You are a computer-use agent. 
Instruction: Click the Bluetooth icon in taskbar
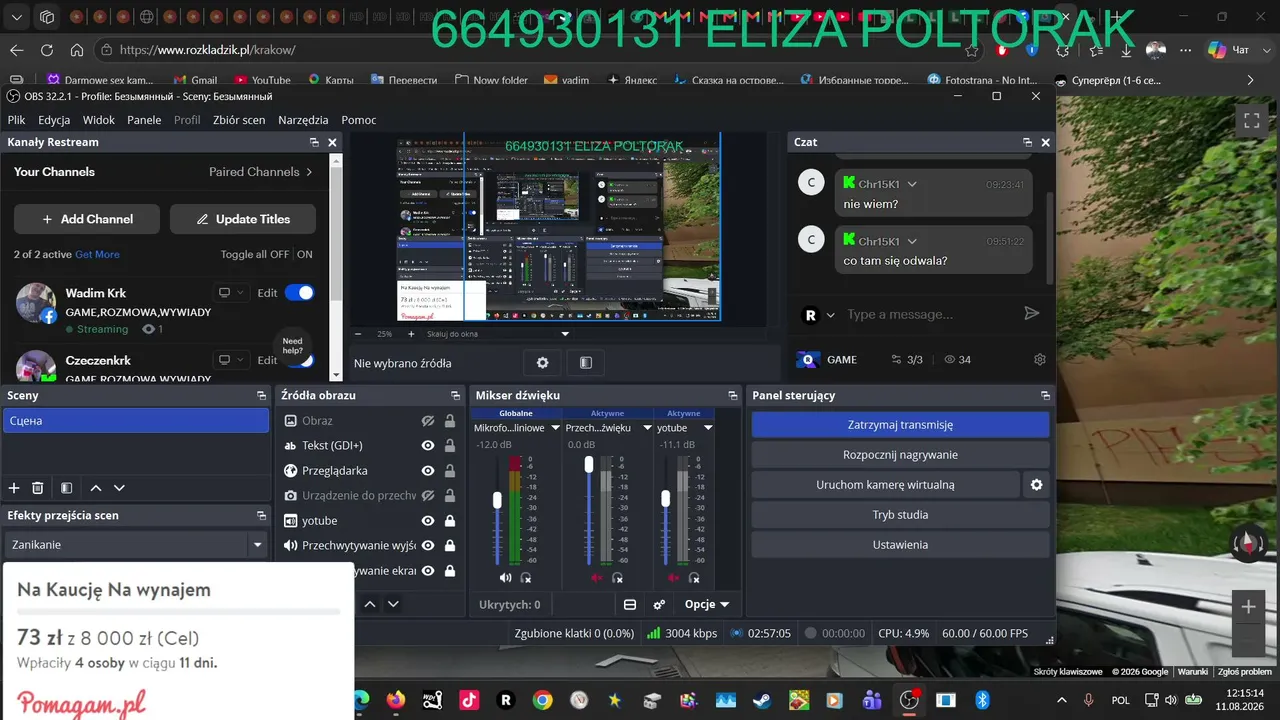pos(982,700)
